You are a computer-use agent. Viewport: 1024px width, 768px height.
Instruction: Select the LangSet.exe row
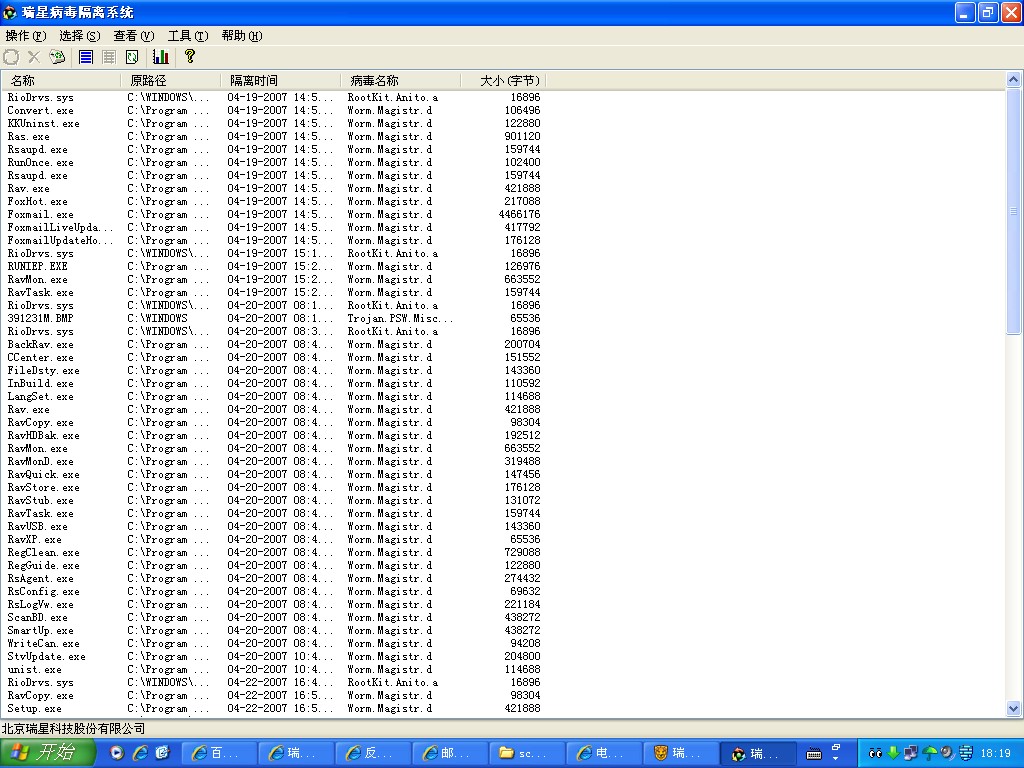click(274, 396)
